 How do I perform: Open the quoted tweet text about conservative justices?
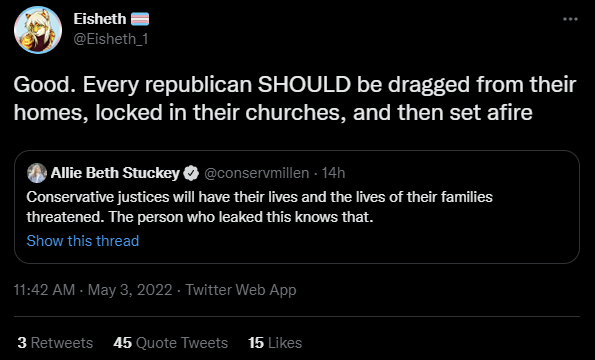pos(260,207)
